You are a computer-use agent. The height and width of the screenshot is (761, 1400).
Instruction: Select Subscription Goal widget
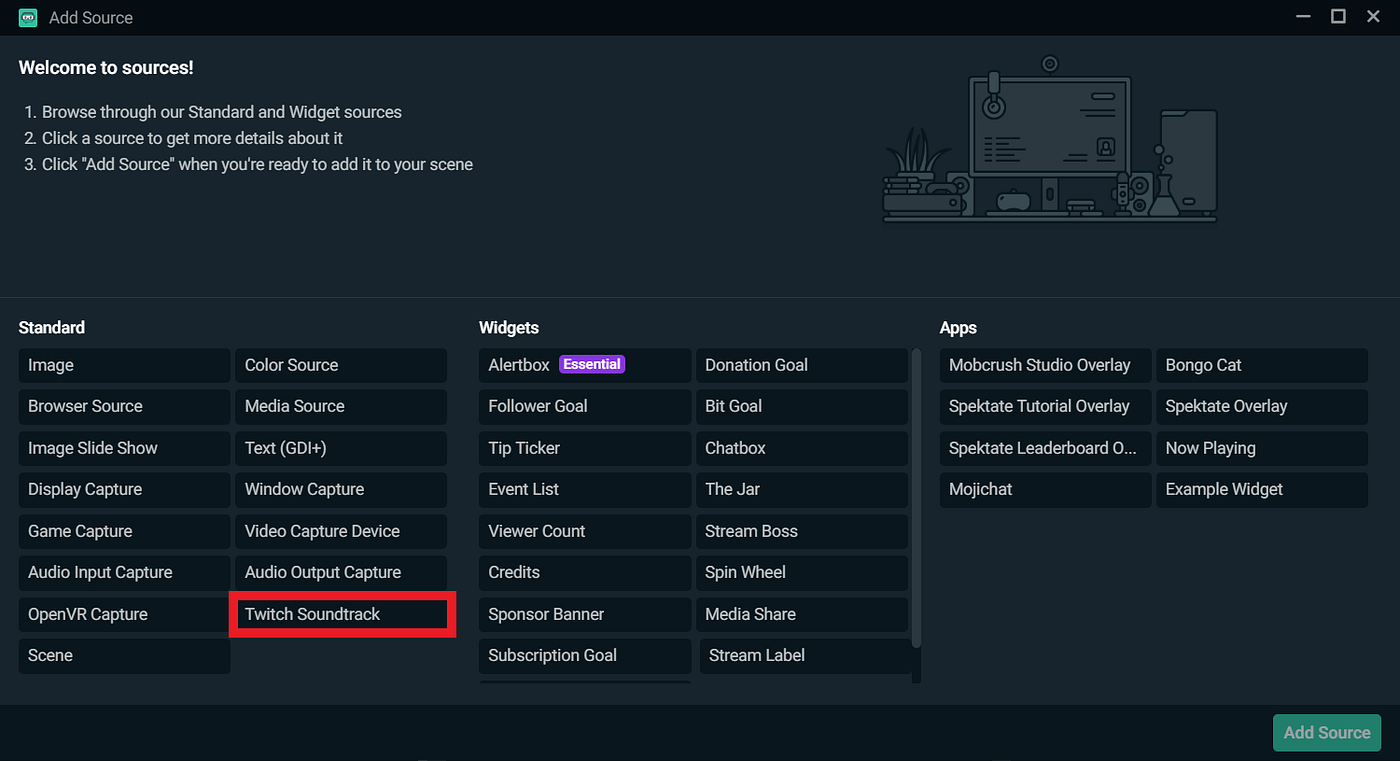tap(585, 655)
